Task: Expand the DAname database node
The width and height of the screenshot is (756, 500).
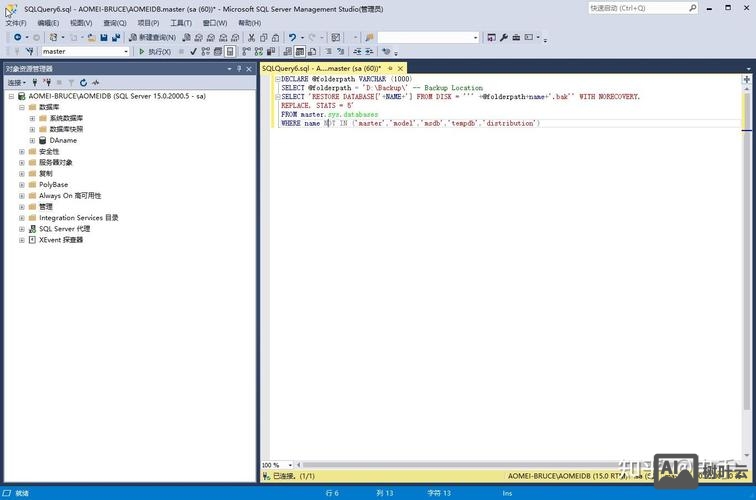Action: coord(32,140)
